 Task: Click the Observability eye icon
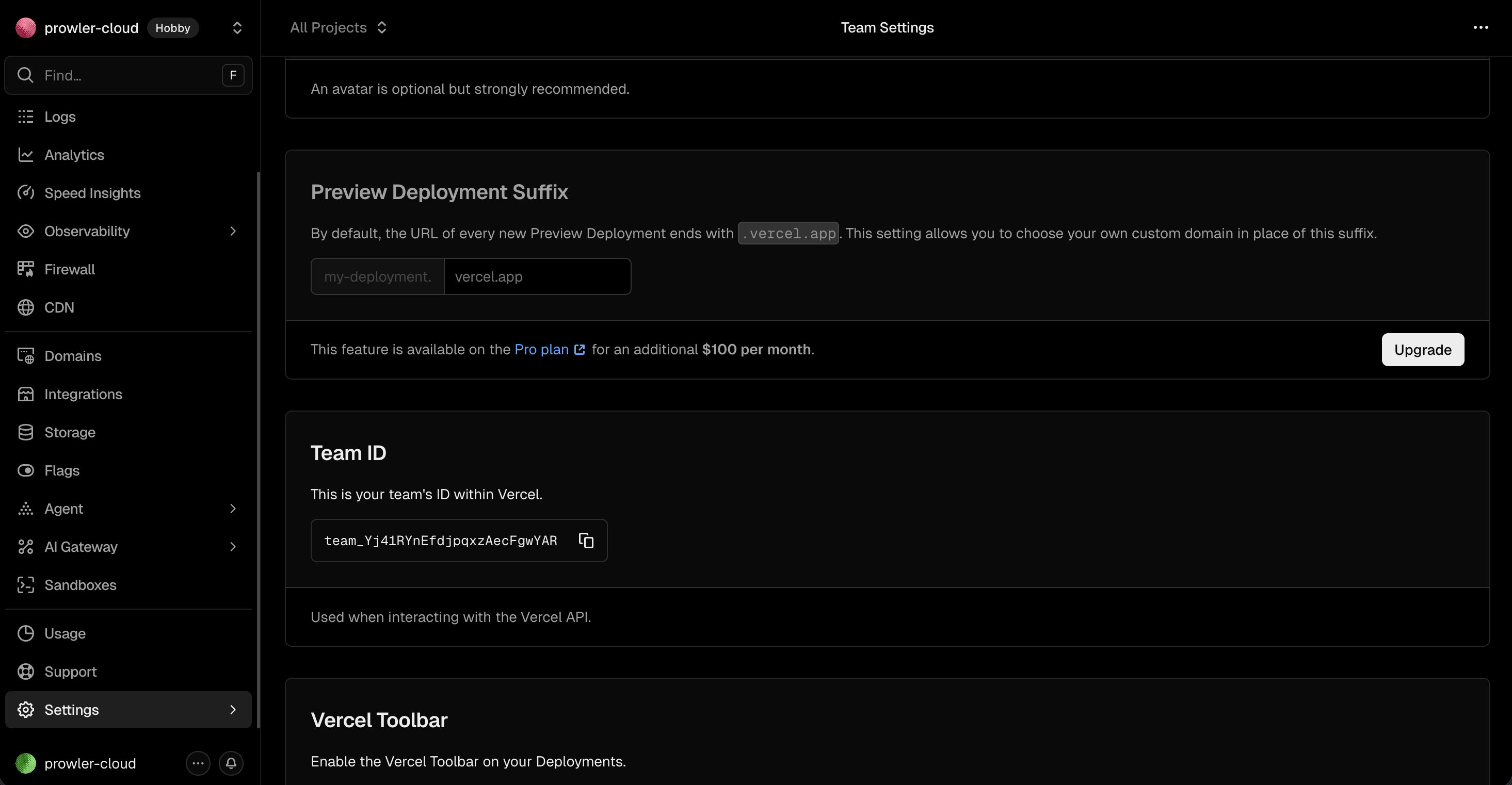(26, 231)
